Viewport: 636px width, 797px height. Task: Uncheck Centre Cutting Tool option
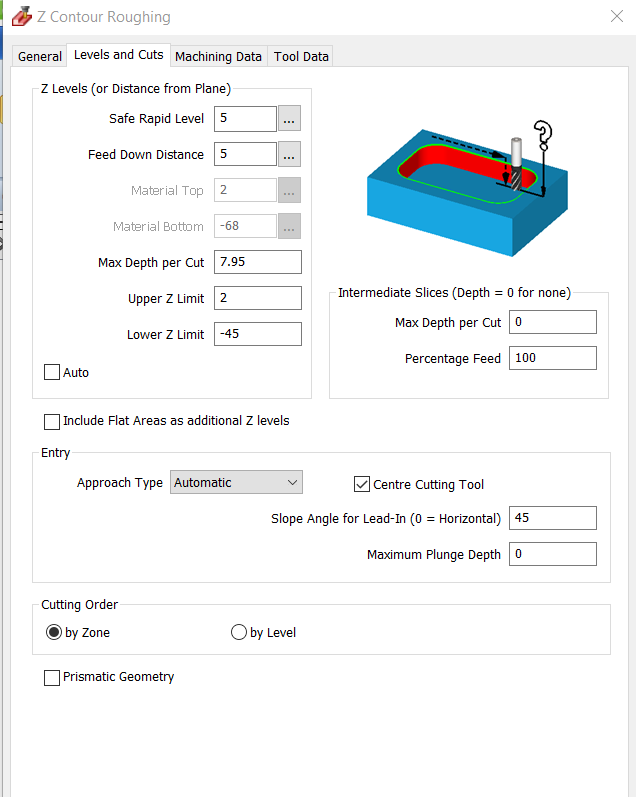pos(362,485)
